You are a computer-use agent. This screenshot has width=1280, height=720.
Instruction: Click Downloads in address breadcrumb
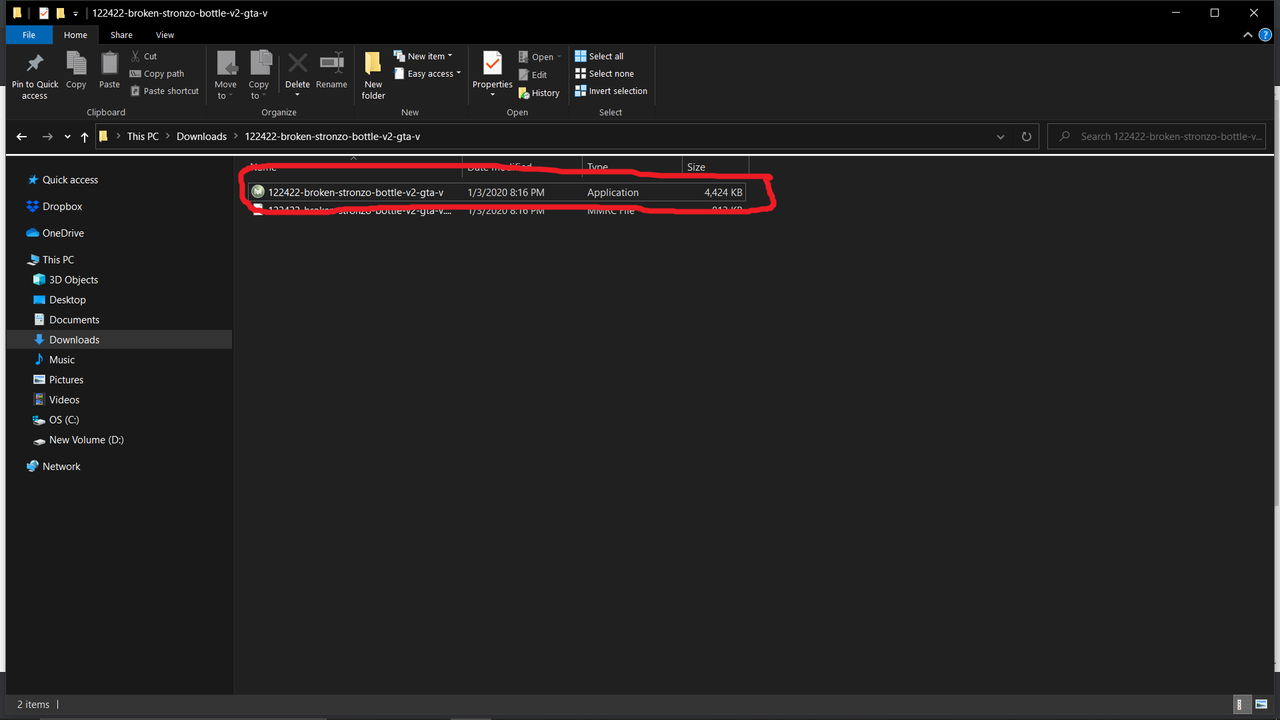(x=202, y=136)
